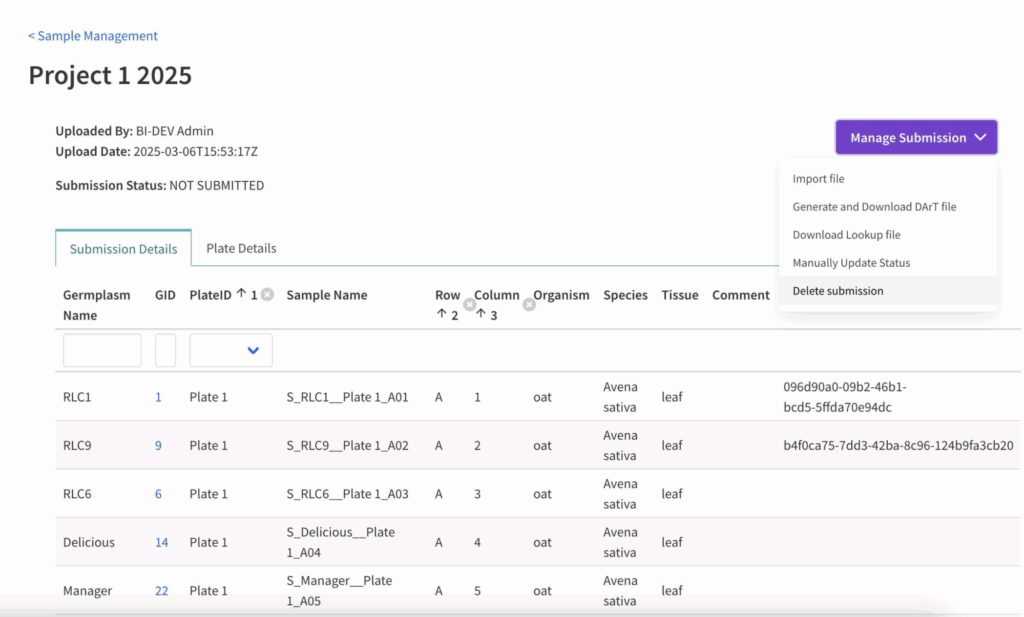Click the GID filter input box

click(x=165, y=350)
